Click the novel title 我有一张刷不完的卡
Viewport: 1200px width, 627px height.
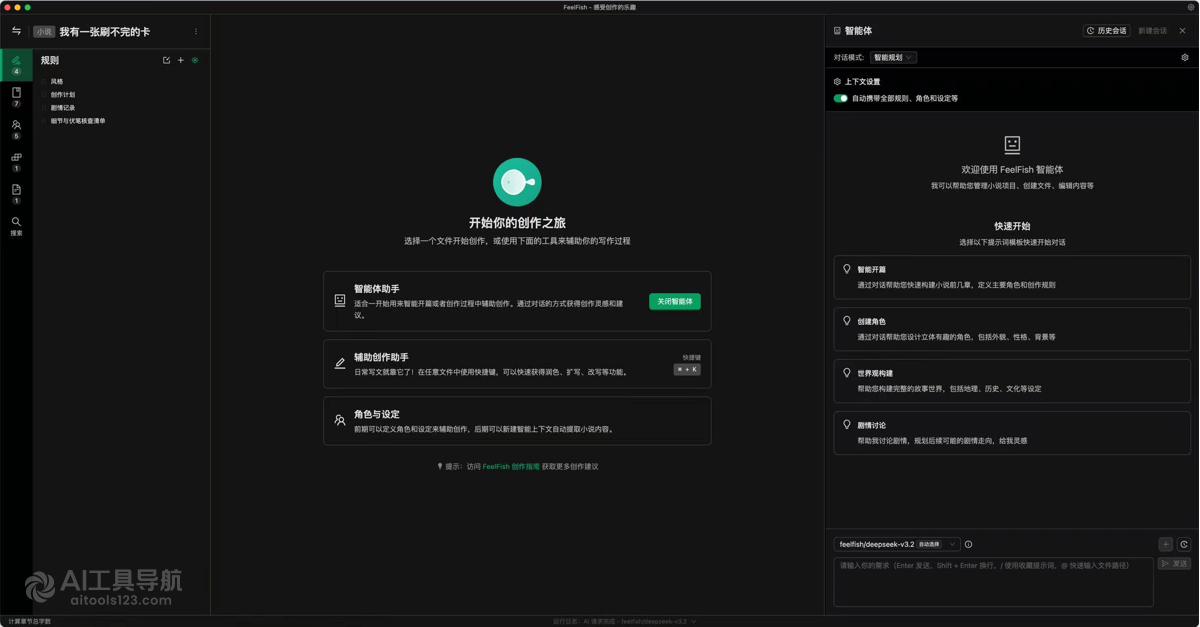pyautogui.click(x=105, y=32)
